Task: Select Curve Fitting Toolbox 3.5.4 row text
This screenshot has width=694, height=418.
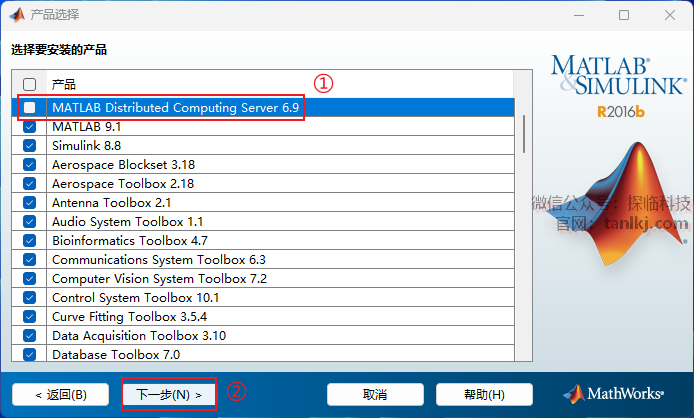Action: [130, 317]
